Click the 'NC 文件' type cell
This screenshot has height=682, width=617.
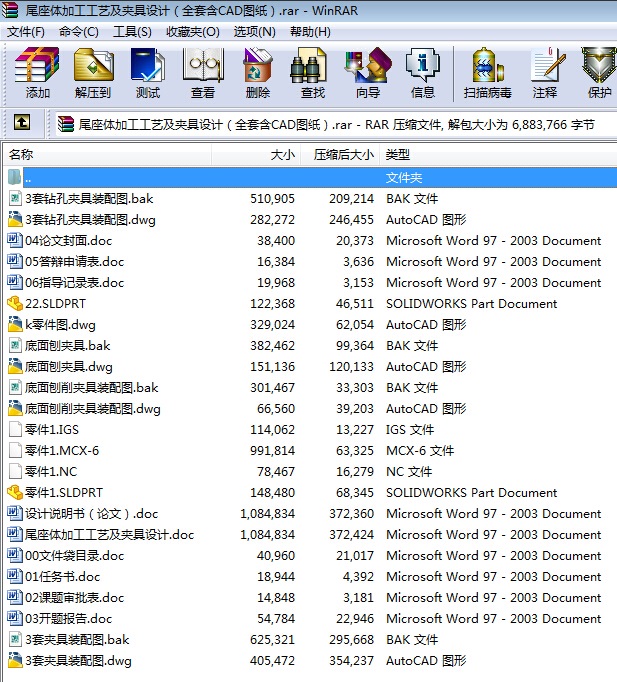[x=409, y=471]
